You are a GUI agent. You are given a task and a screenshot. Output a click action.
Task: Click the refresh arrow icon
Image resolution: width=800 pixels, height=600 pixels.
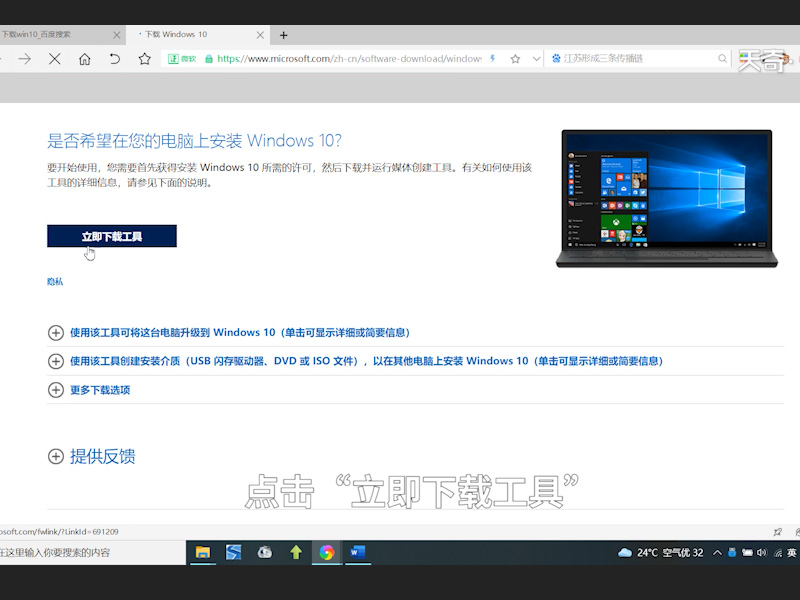point(112,58)
